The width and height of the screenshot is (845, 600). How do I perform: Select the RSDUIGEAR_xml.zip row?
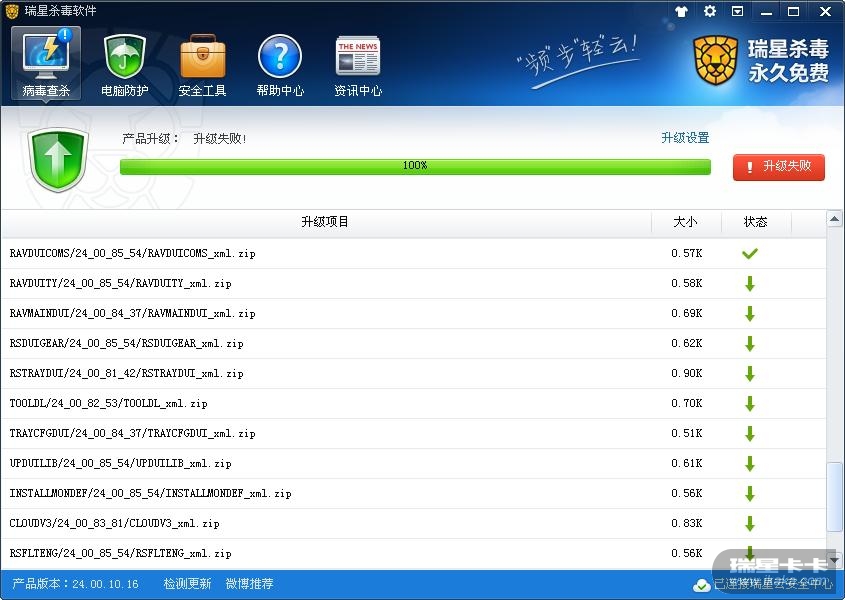(413, 343)
